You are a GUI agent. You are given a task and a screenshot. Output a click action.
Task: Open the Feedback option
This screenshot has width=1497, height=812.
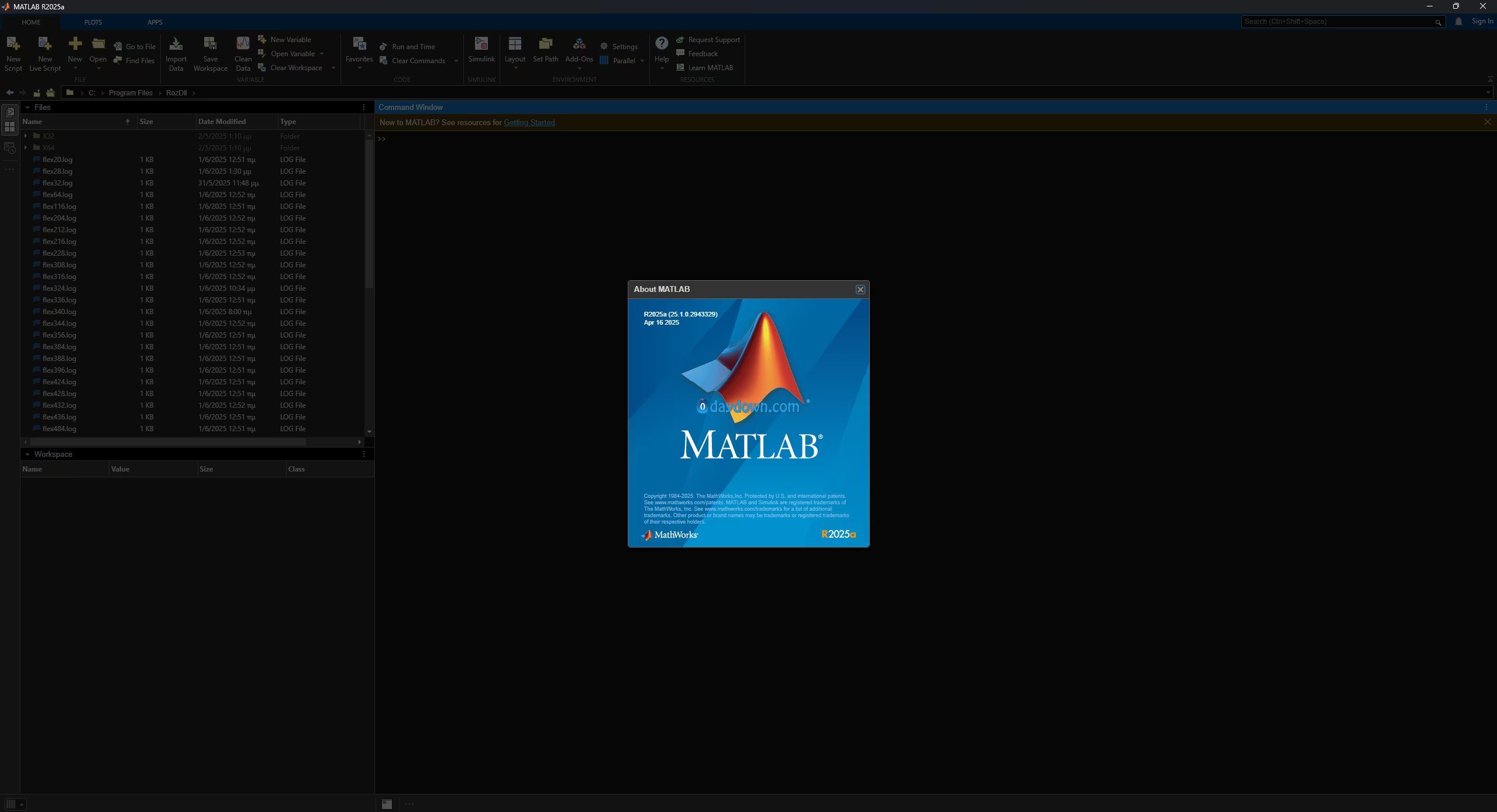coord(697,54)
